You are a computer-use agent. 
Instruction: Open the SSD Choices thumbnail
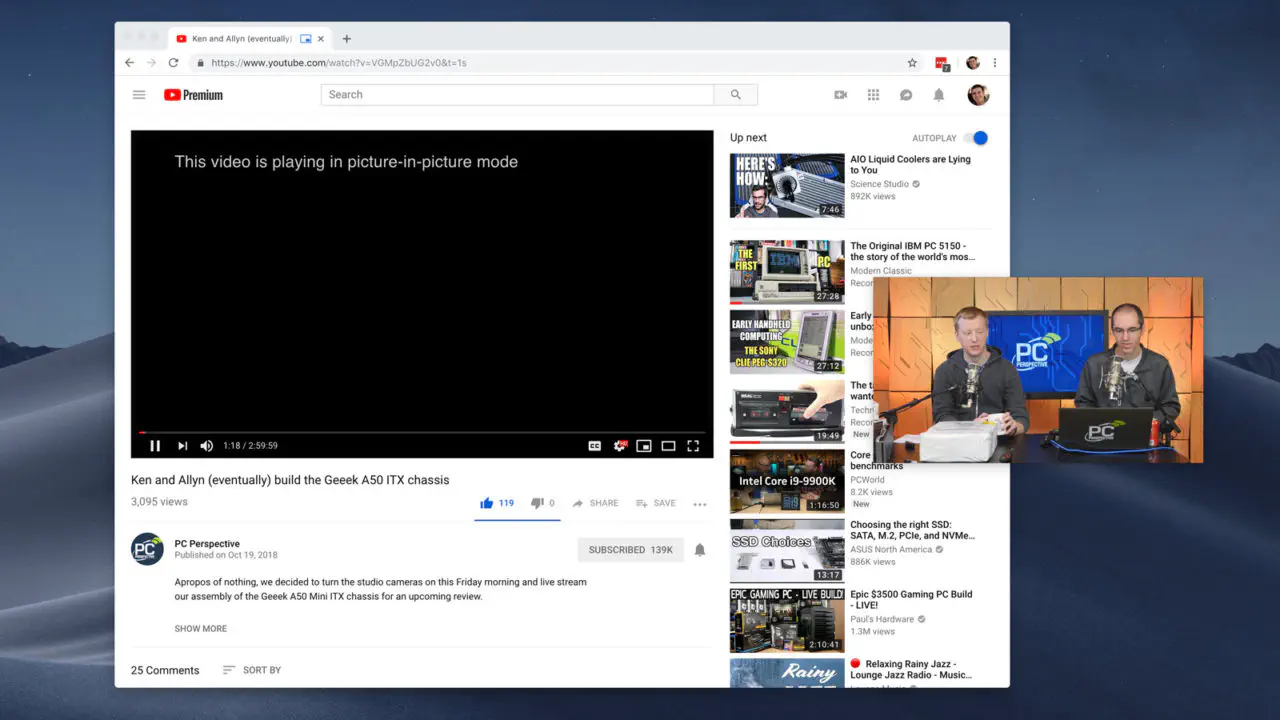787,551
